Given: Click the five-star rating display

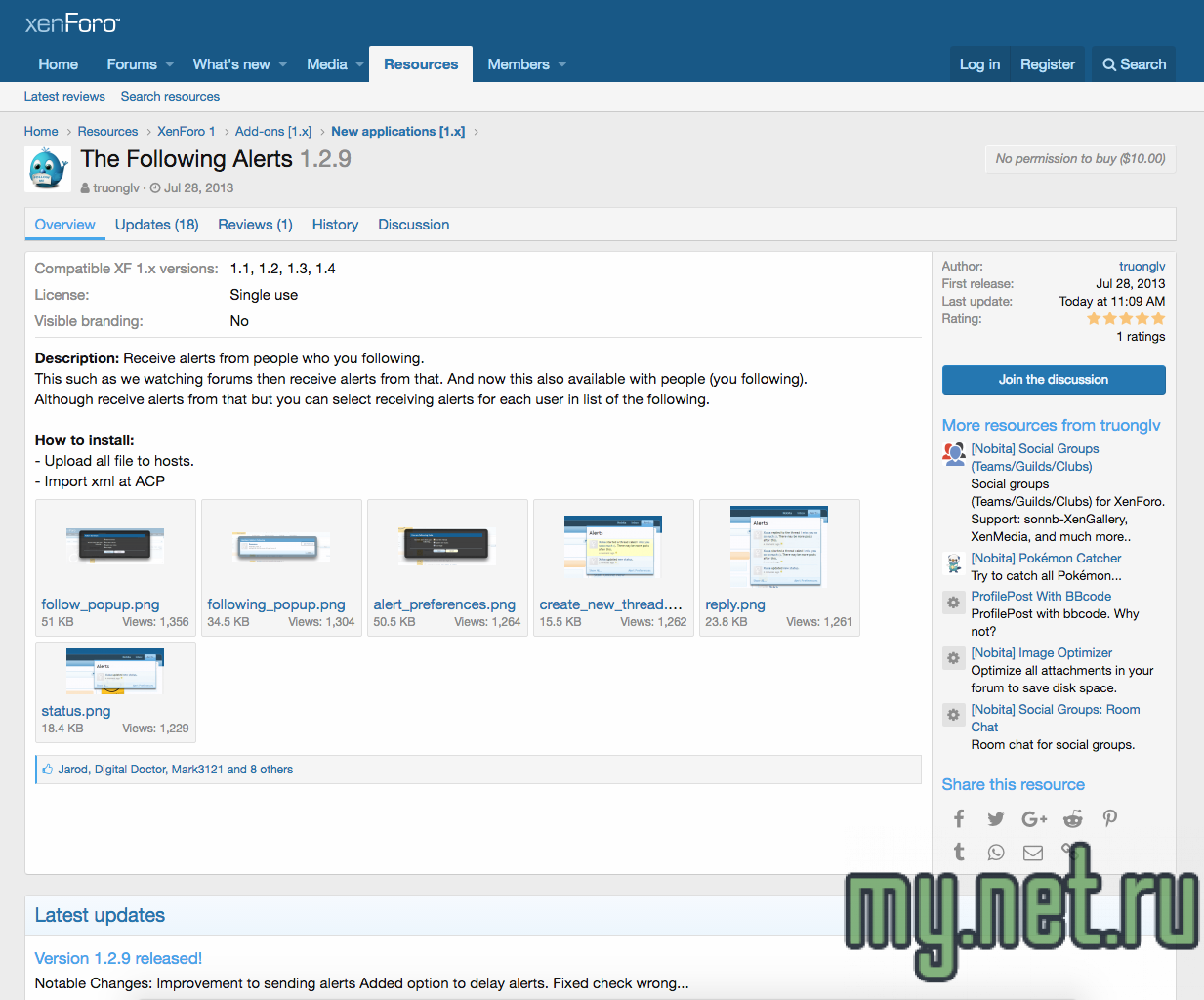Looking at the screenshot, I should pos(1125,319).
